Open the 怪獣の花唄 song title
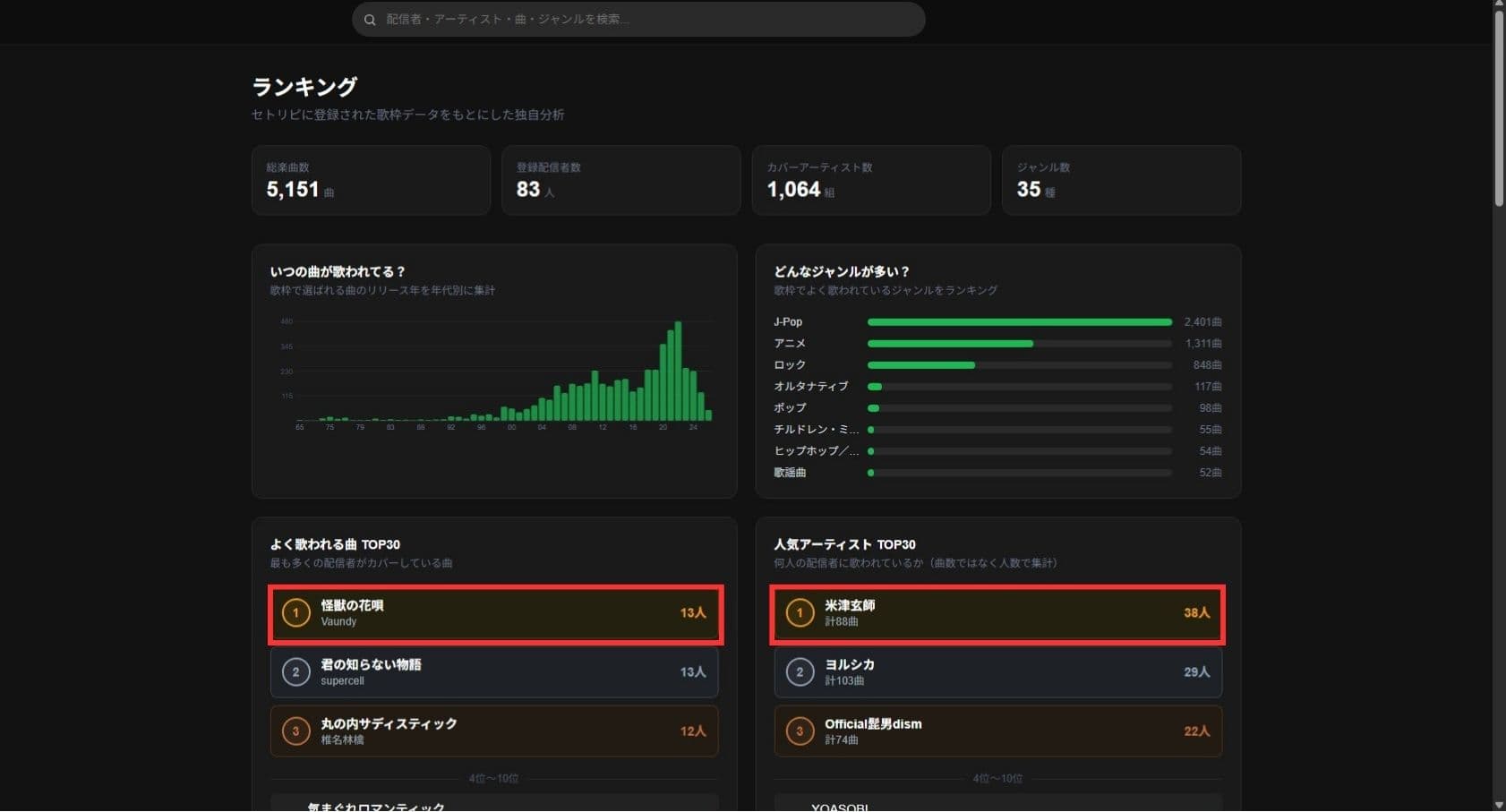This screenshot has width=1506, height=812. pyautogui.click(x=352, y=606)
